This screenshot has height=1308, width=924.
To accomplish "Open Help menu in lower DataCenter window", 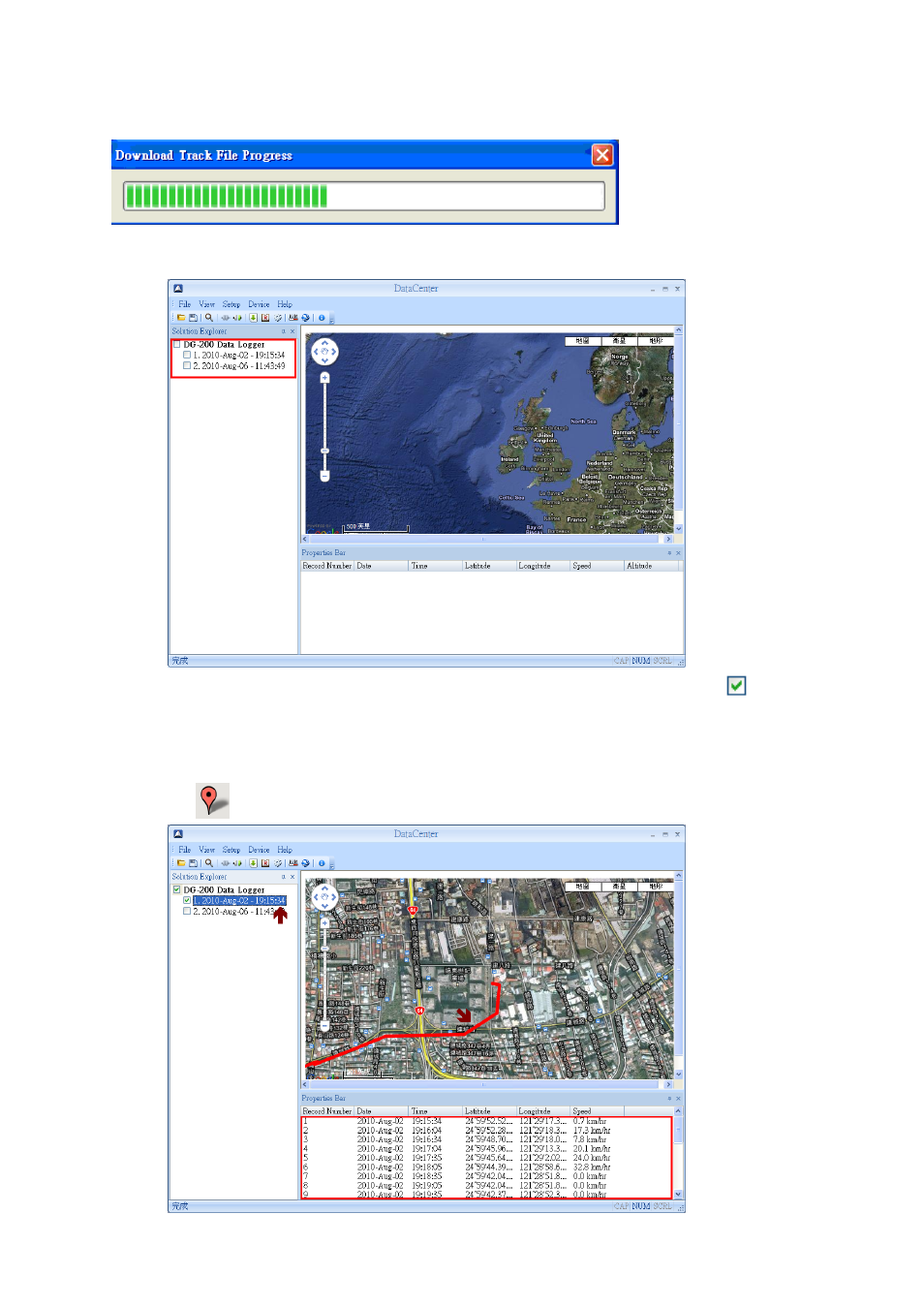I will [x=285, y=850].
